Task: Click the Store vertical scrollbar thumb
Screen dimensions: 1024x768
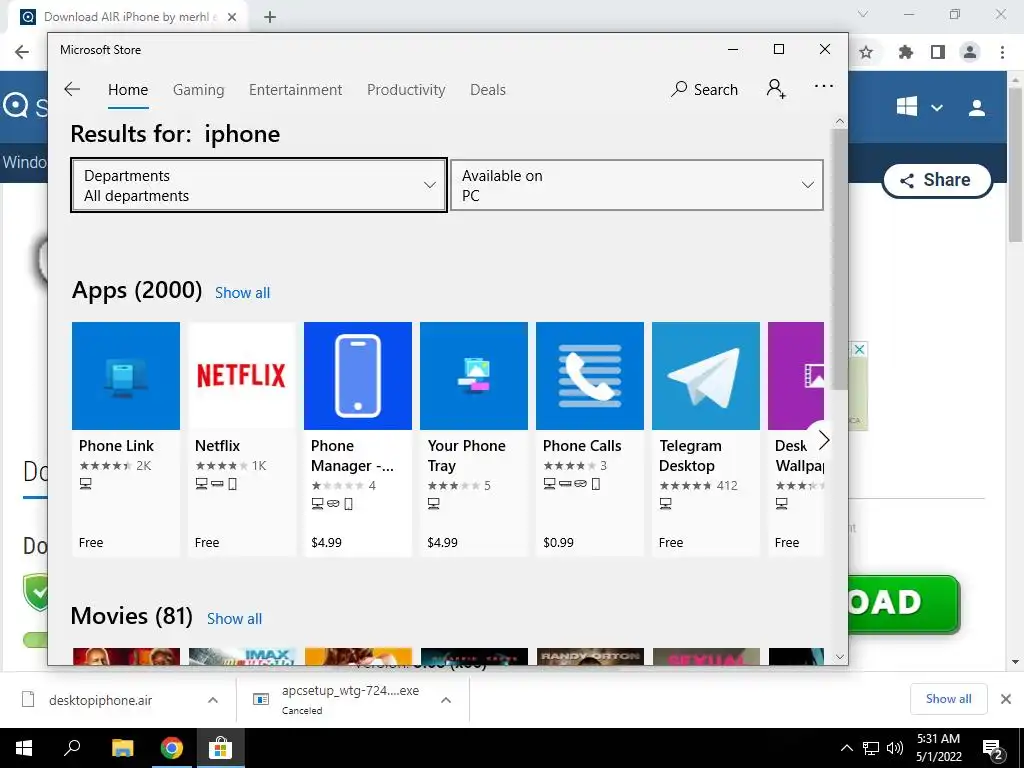Action: pyautogui.click(x=840, y=258)
